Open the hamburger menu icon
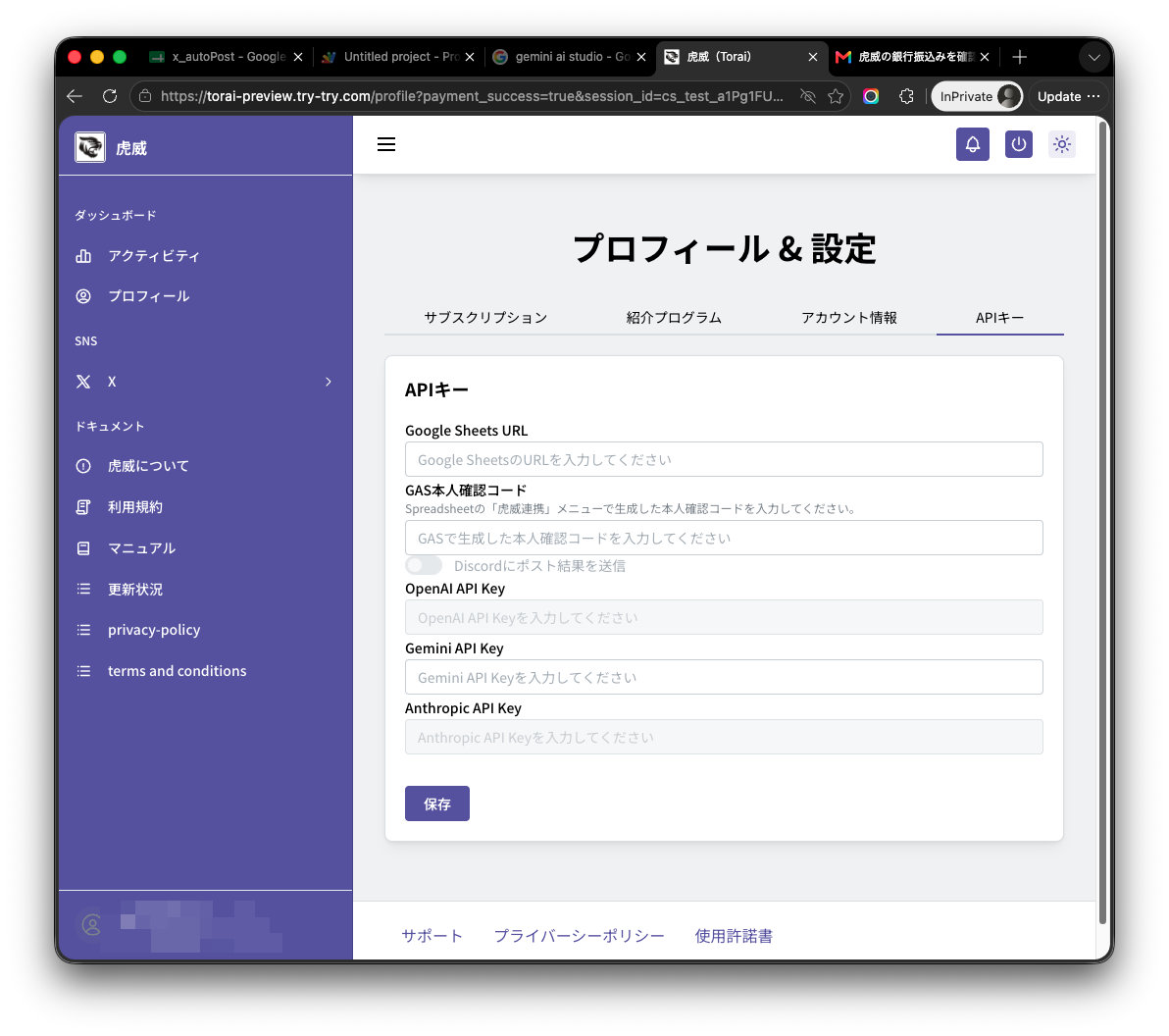1169x1036 pixels. 386,144
